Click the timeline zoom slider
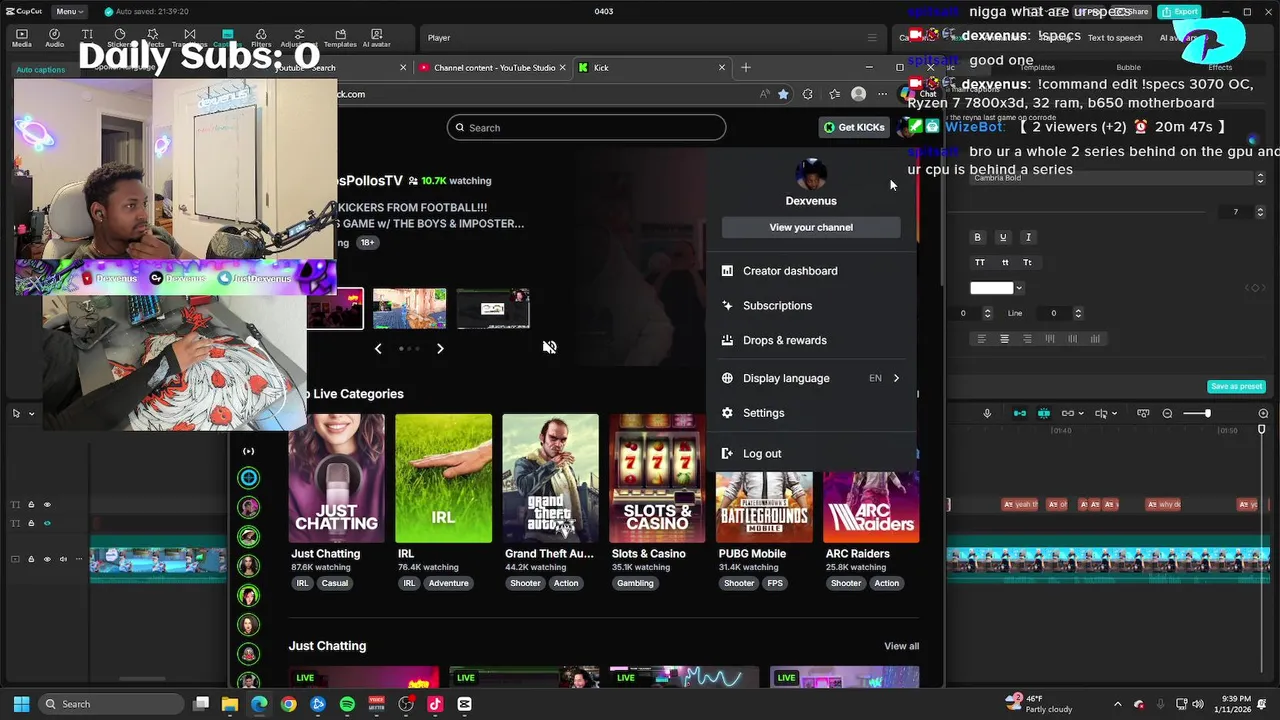The height and width of the screenshot is (720, 1280). (1197, 413)
